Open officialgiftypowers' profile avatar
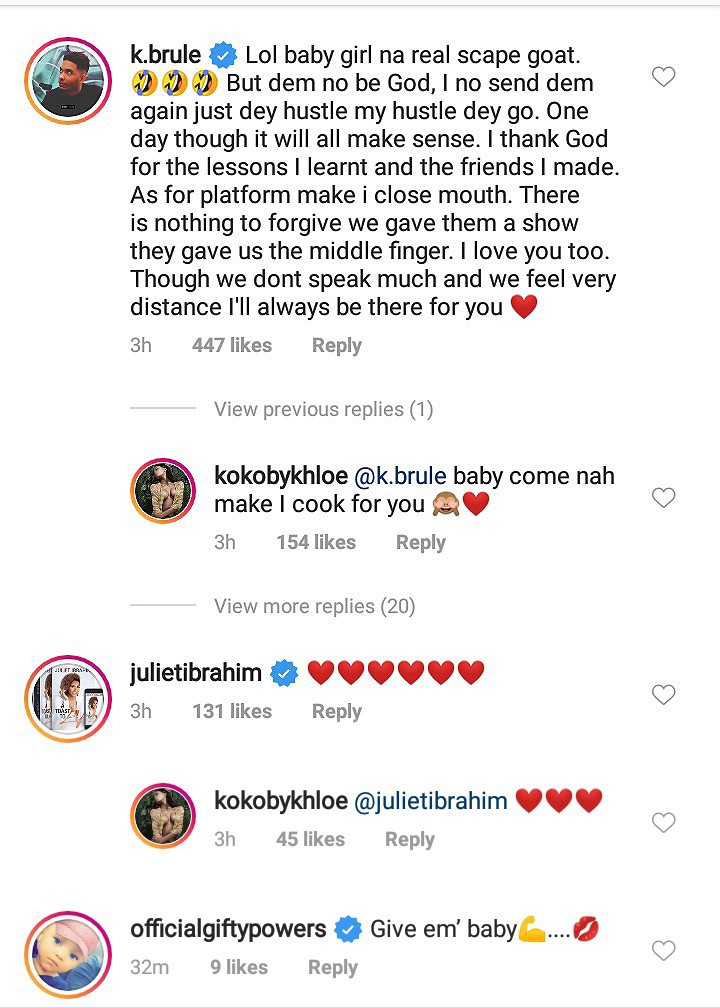The image size is (720, 1008). coord(67,955)
